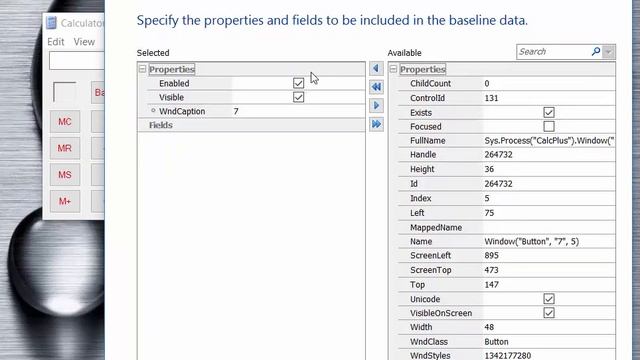
Task: Uncheck the Enabled property checkbox
Action: tap(298, 83)
